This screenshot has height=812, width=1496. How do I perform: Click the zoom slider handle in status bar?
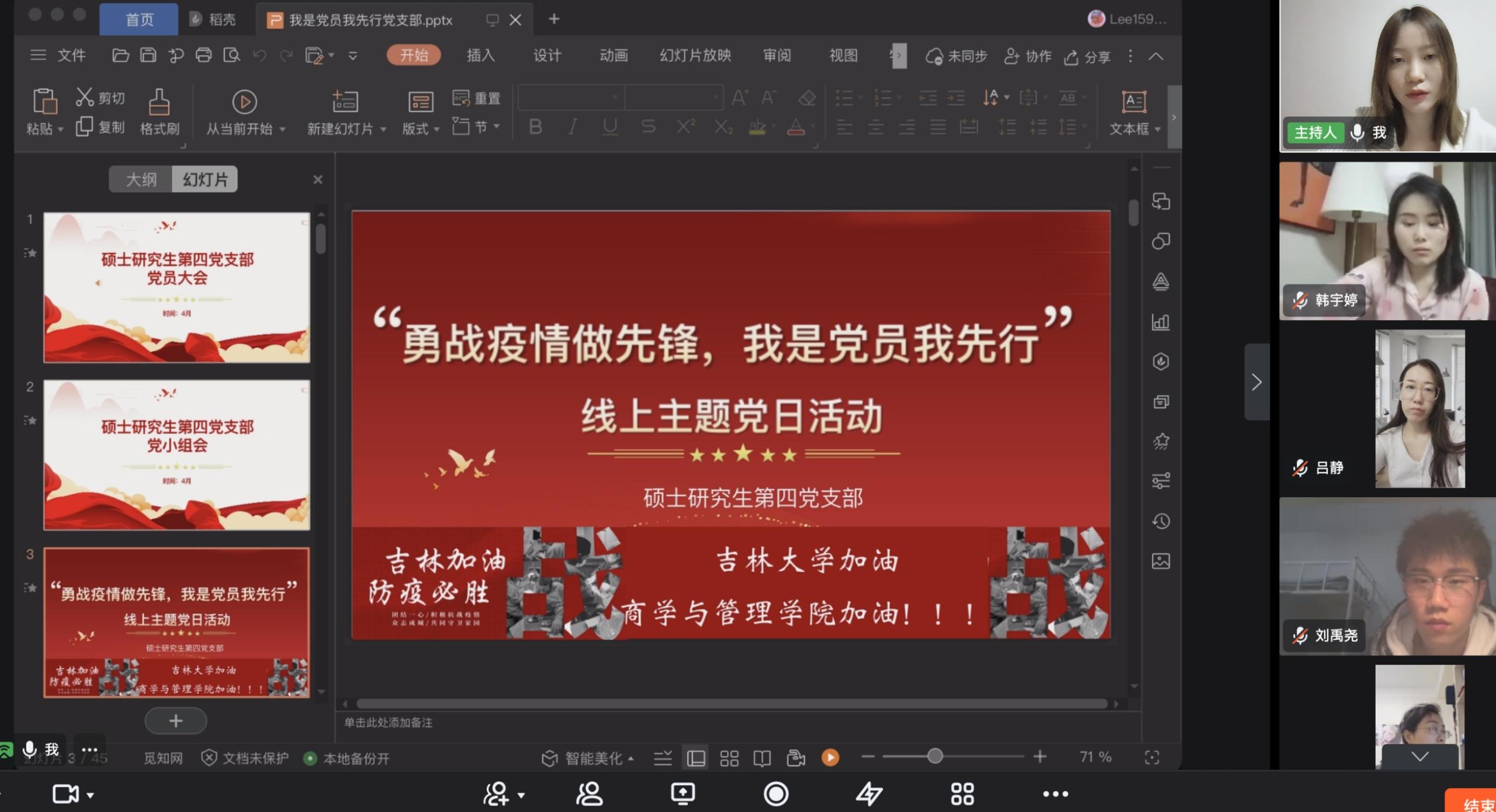click(935, 757)
